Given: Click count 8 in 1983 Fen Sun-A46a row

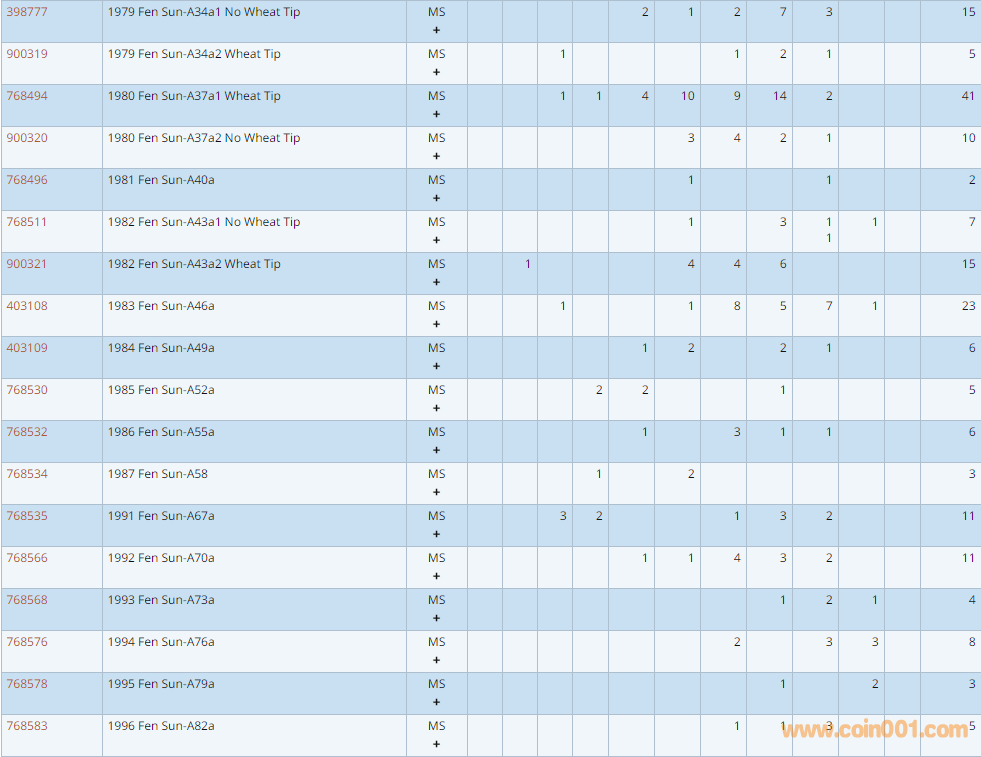Looking at the screenshot, I should tap(737, 306).
